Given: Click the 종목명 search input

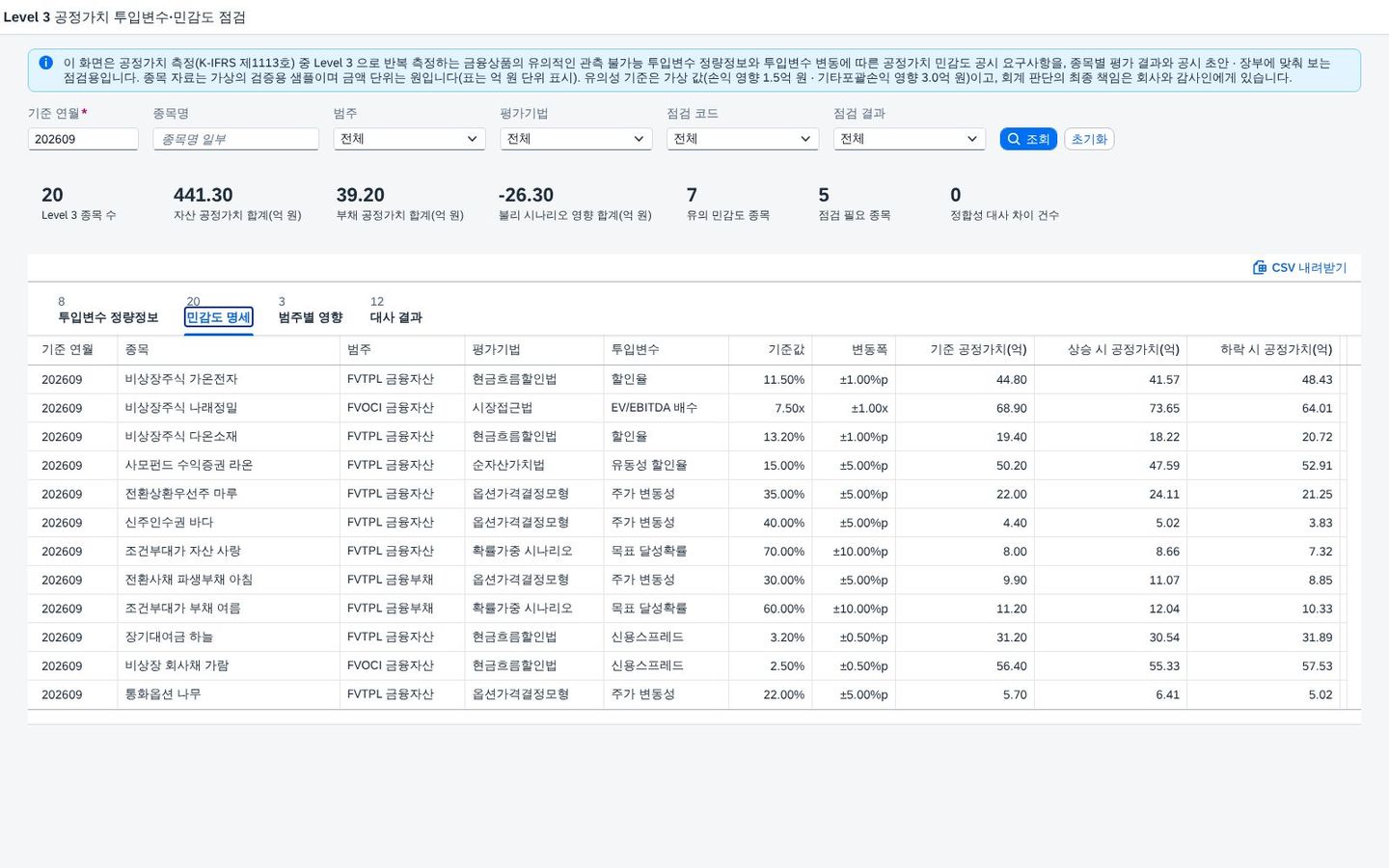Looking at the screenshot, I should (236, 139).
